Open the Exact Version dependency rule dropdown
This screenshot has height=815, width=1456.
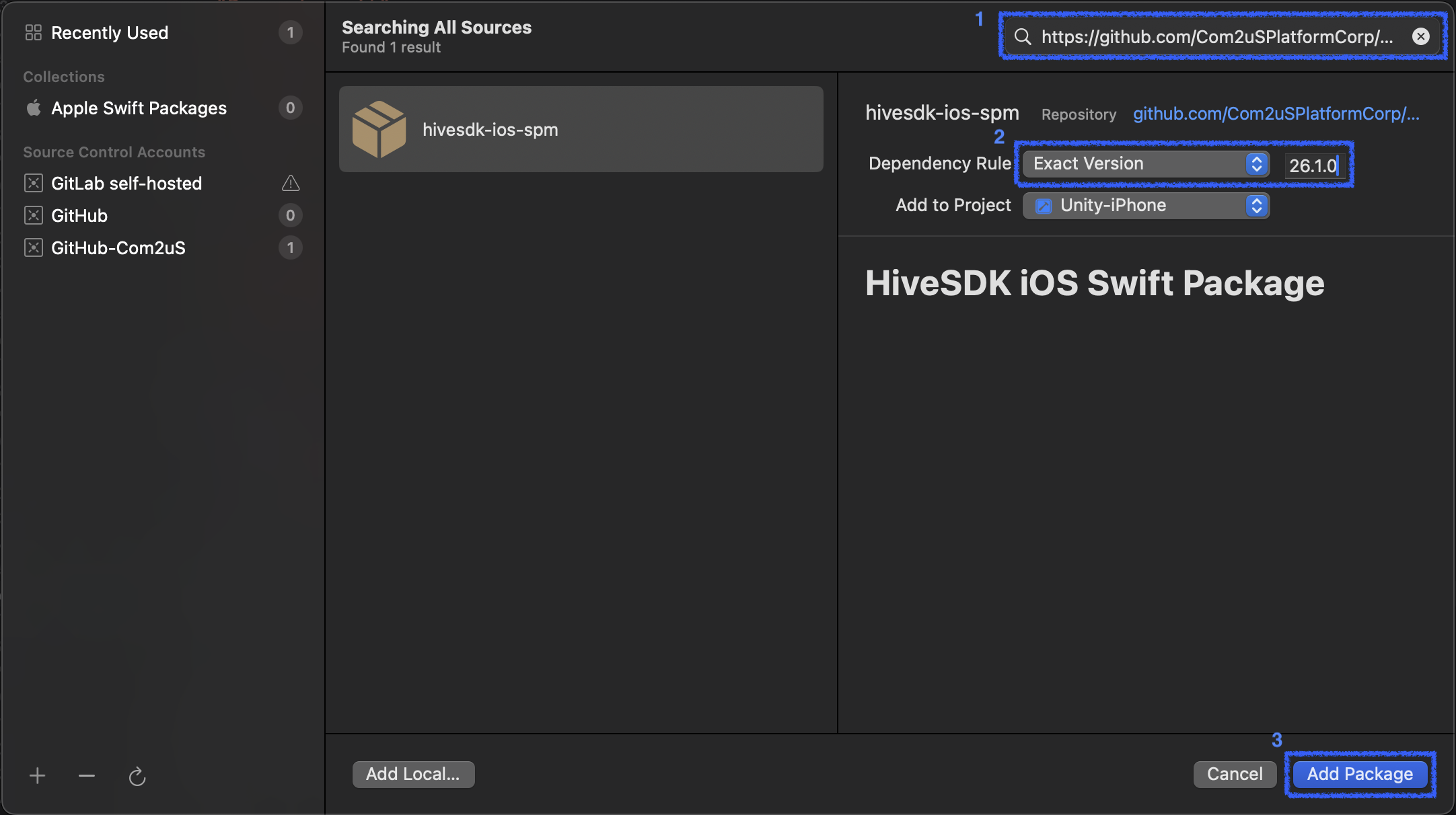[1145, 164]
